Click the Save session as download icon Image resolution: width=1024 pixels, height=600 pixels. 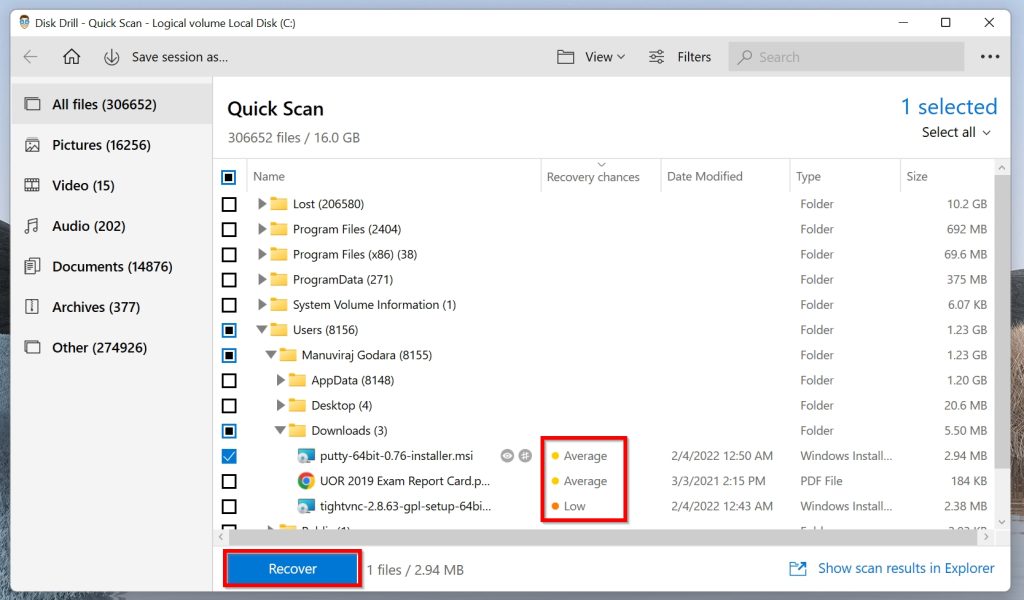111,57
